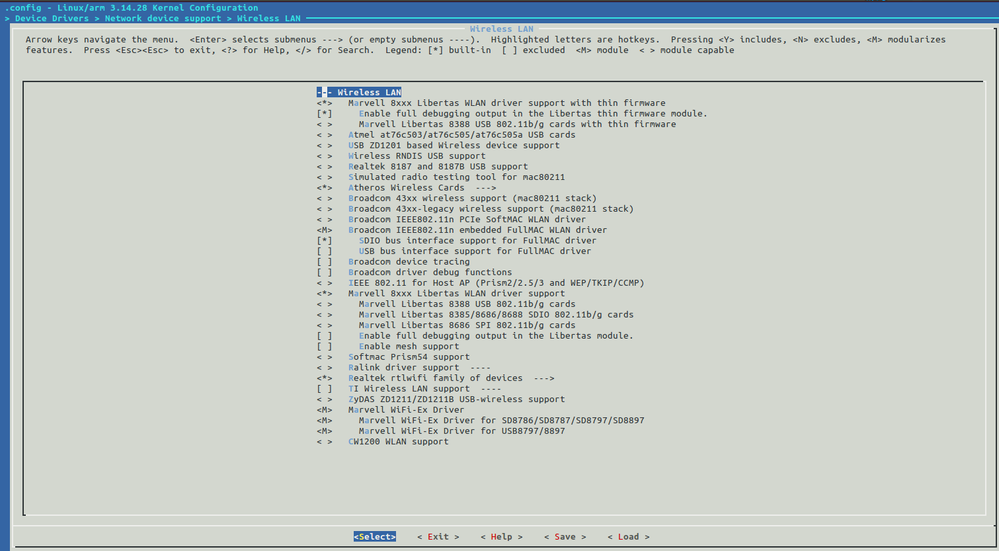Image resolution: width=999 pixels, height=551 pixels.
Task: Open Ralink driver support submenu
Action: pos(403,368)
